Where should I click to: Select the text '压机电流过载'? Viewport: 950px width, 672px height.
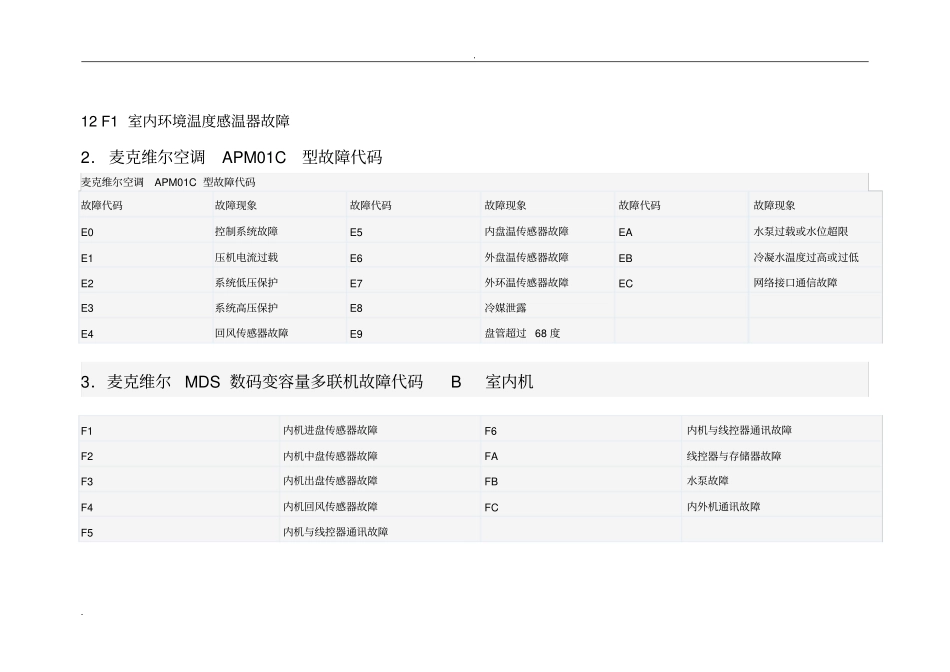tap(246, 258)
